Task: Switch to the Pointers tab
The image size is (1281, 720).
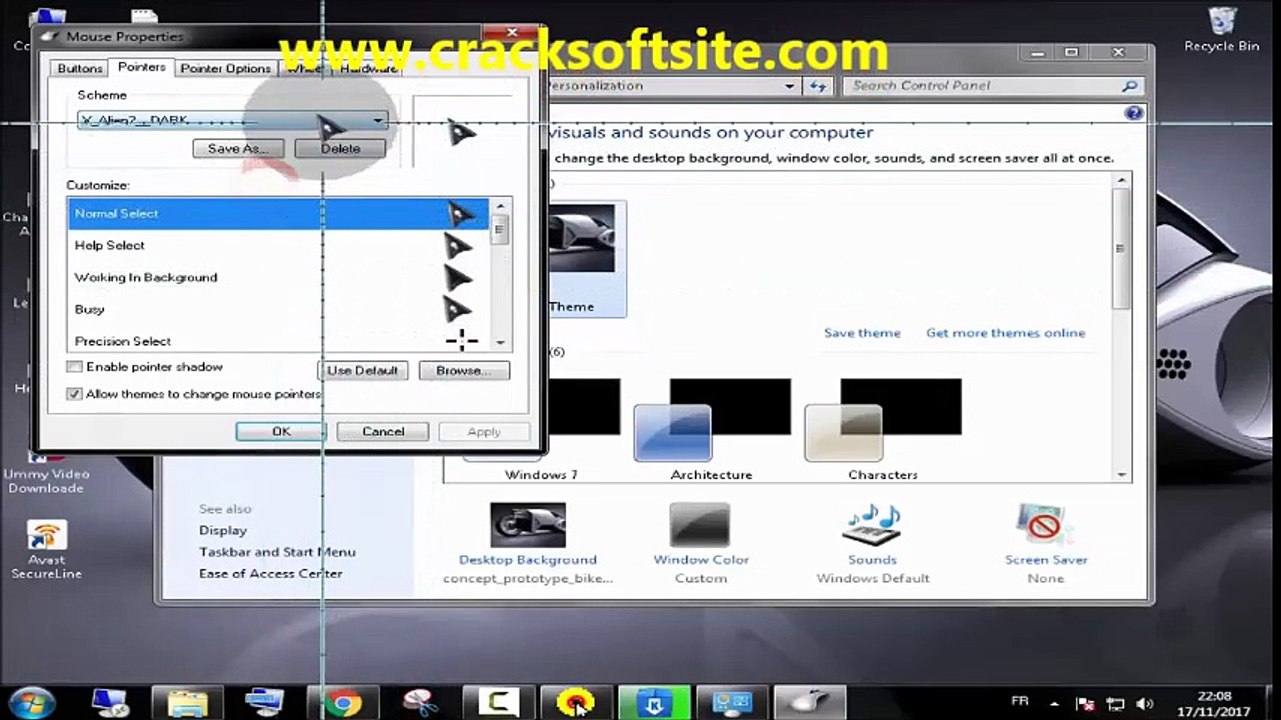Action: coord(141,67)
